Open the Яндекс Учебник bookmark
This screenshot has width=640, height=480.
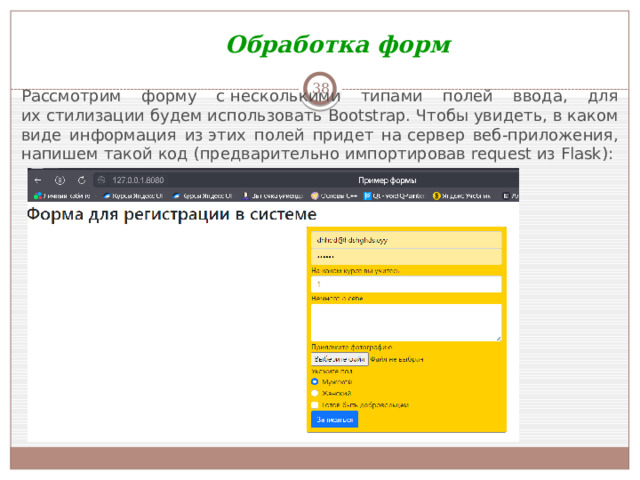click(x=462, y=196)
